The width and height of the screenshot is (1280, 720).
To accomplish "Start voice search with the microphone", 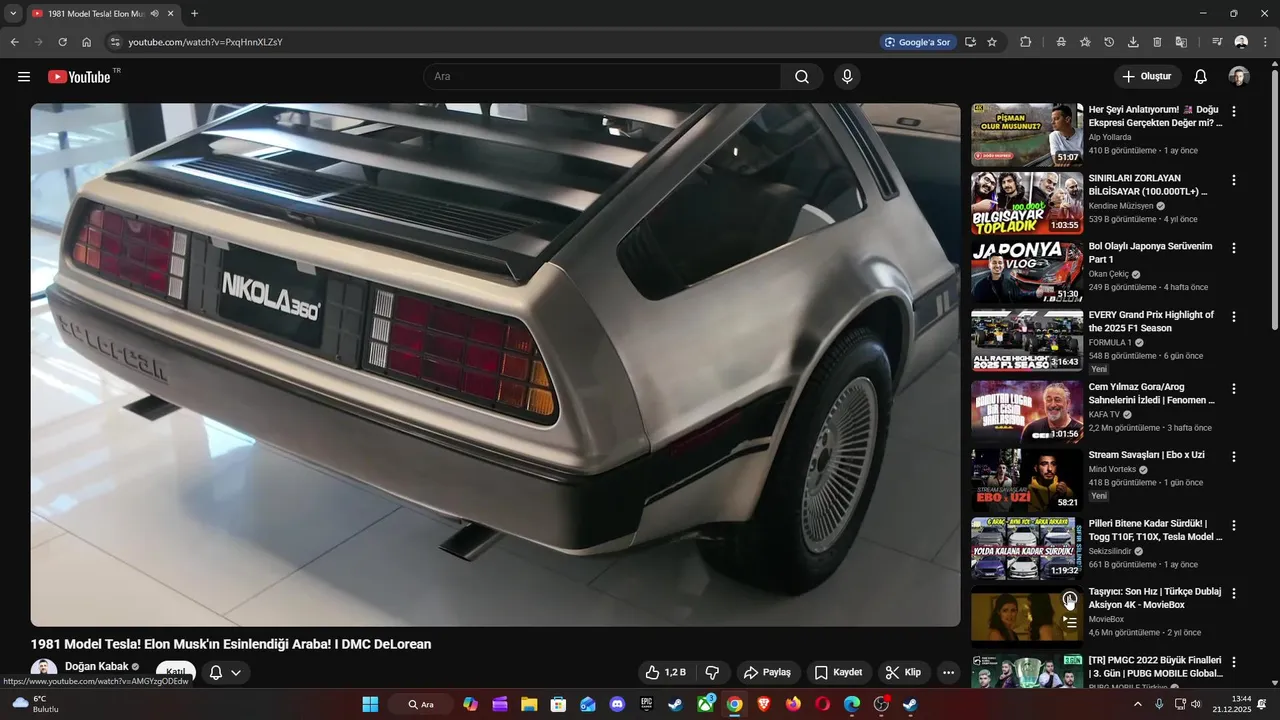I will [847, 77].
